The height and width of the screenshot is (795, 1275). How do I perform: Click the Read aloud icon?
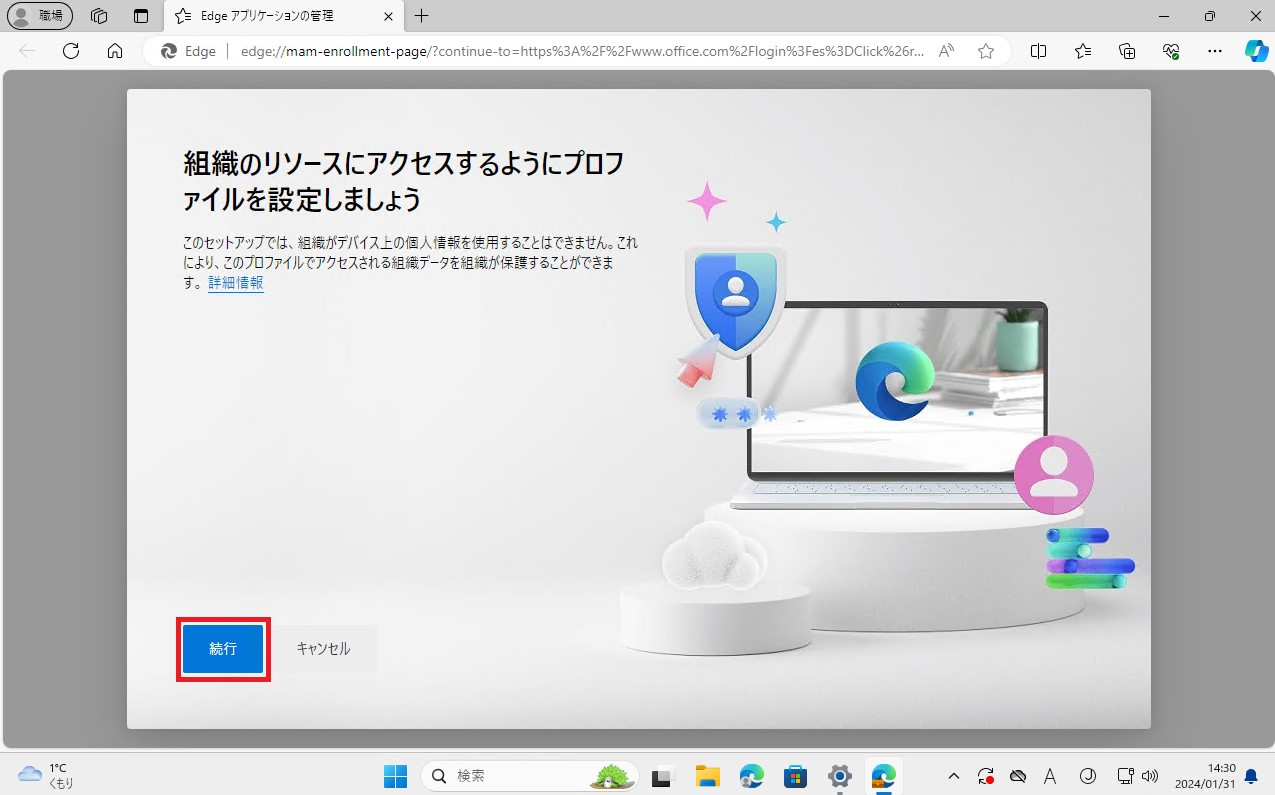(x=946, y=51)
